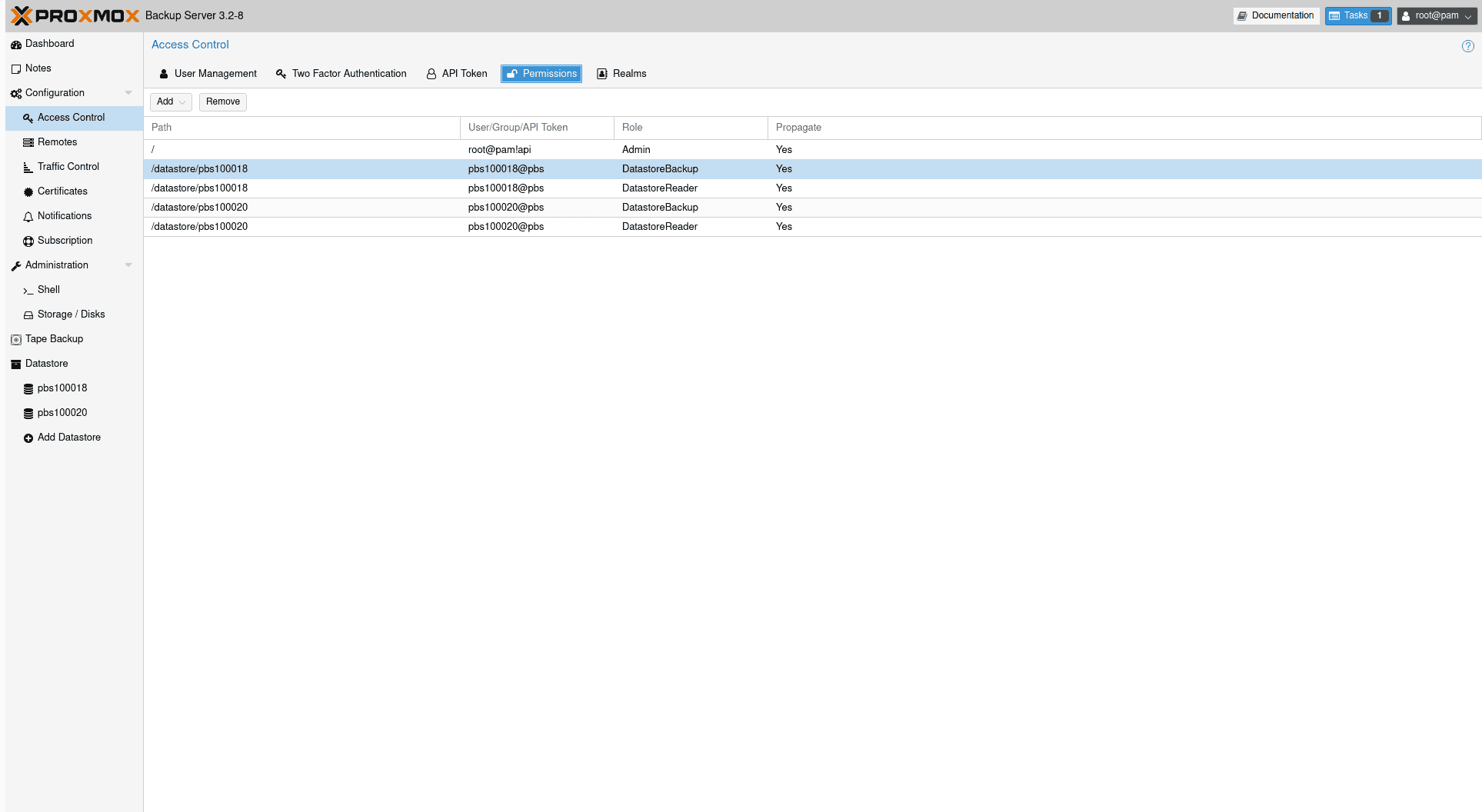This screenshot has width=1482, height=812.
Task: Collapse the Administration section arrow
Action: tap(128, 265)
